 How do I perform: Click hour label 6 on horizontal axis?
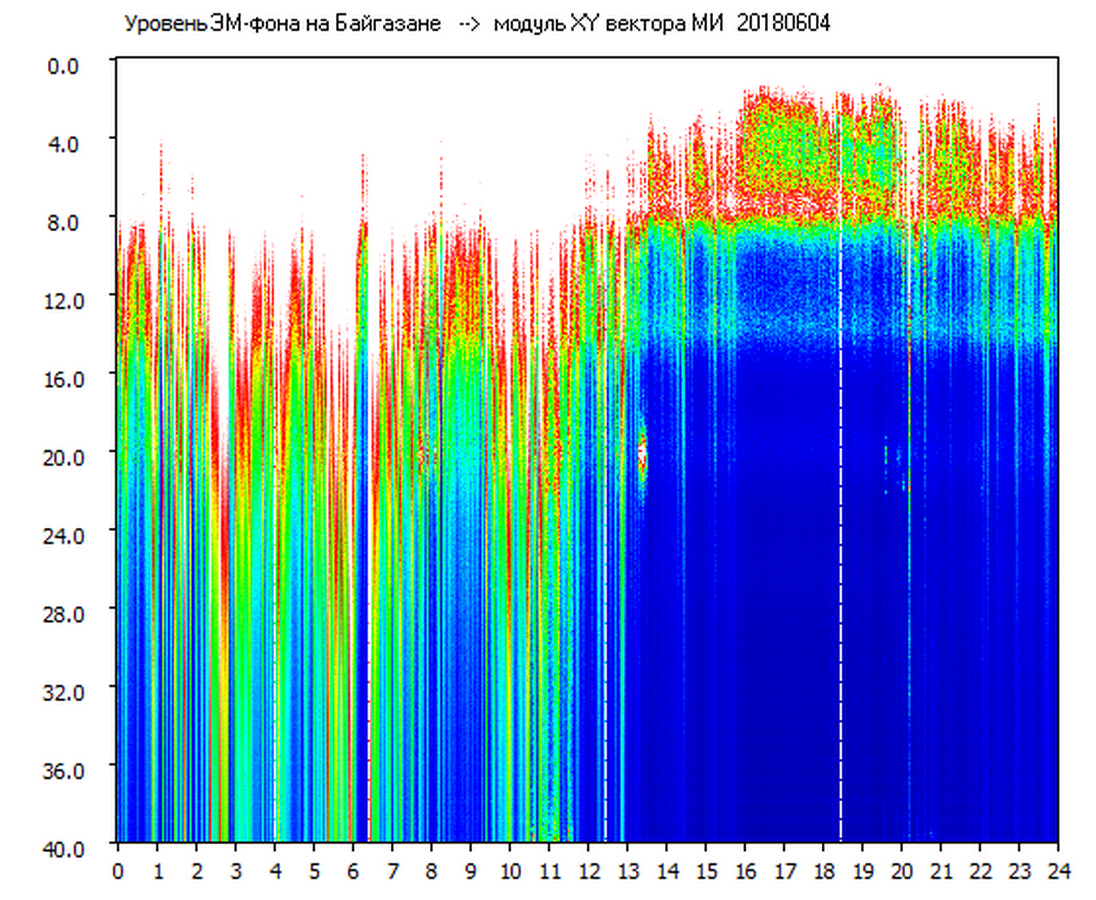click(353, 870)
